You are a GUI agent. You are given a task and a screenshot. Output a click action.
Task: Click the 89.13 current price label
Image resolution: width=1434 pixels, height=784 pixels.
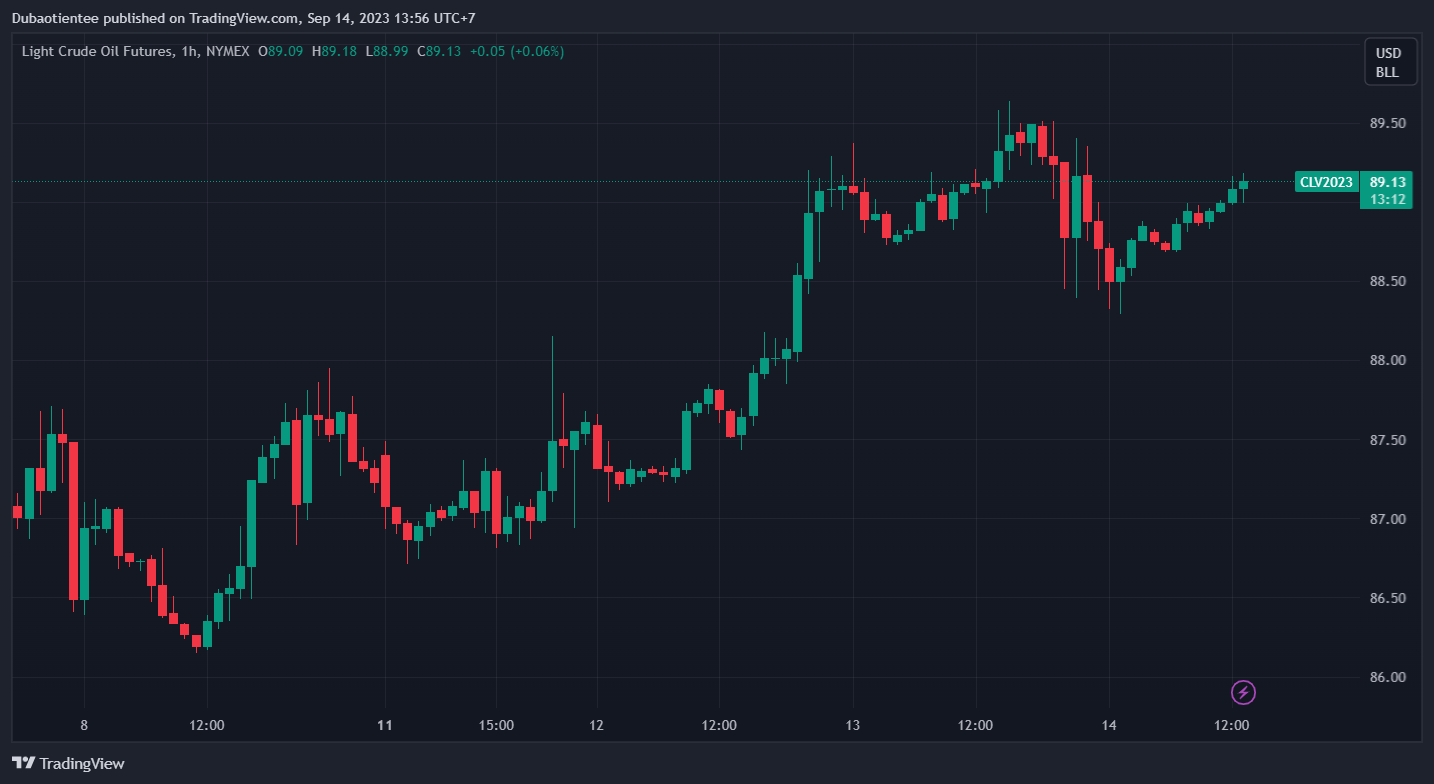pos(1387,182)
